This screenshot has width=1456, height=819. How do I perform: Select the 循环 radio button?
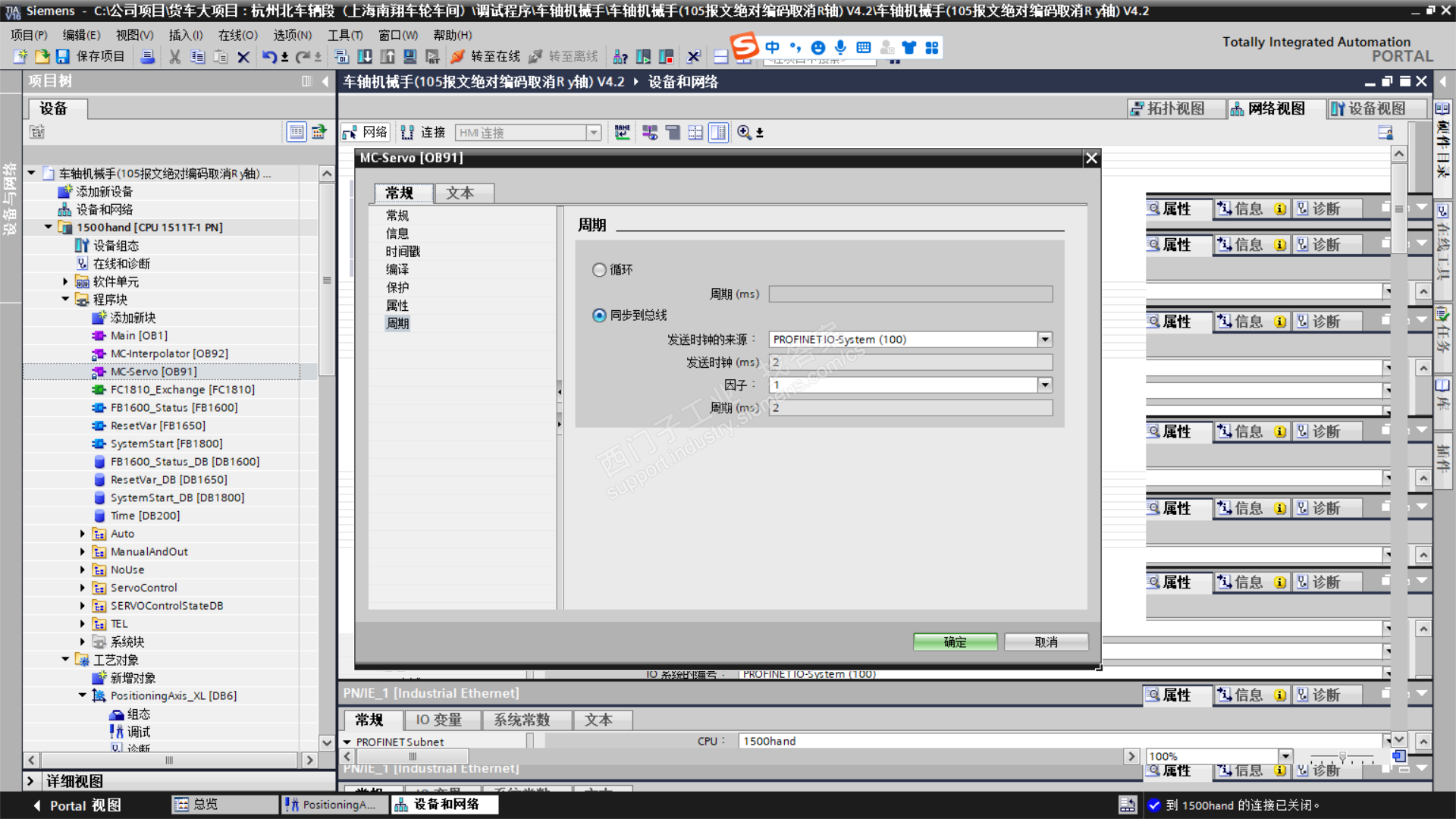599,270
